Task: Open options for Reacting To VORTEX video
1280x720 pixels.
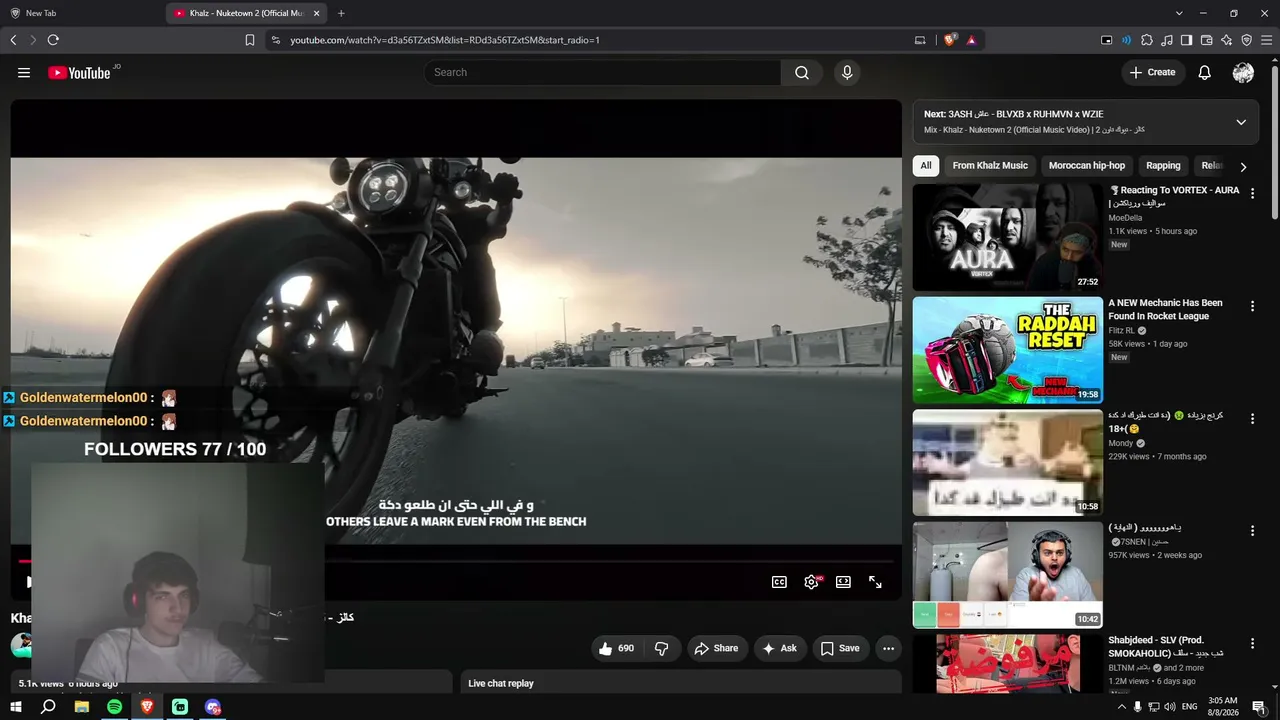Action: coord(1252,193)
